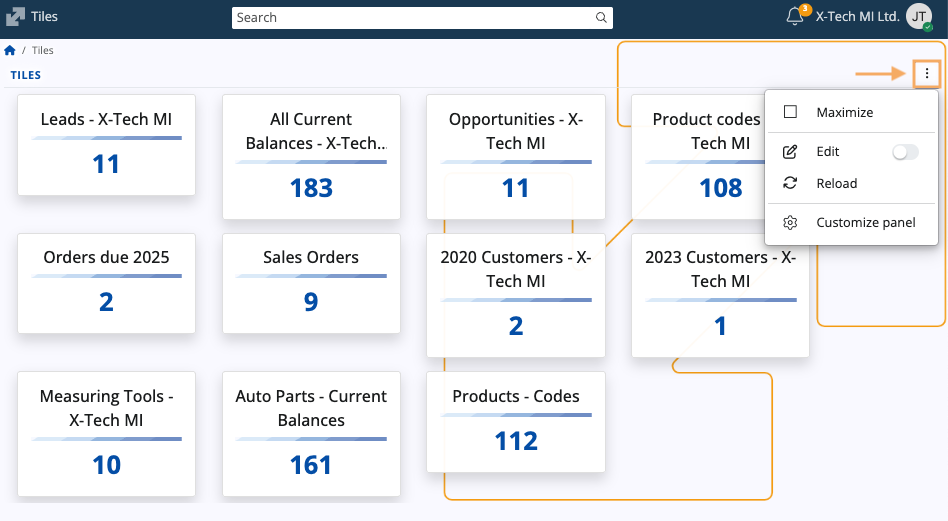Click the Customize panel gear icon
The width and height of the screenshot is (948, 521).
click(x=790, y=223)
